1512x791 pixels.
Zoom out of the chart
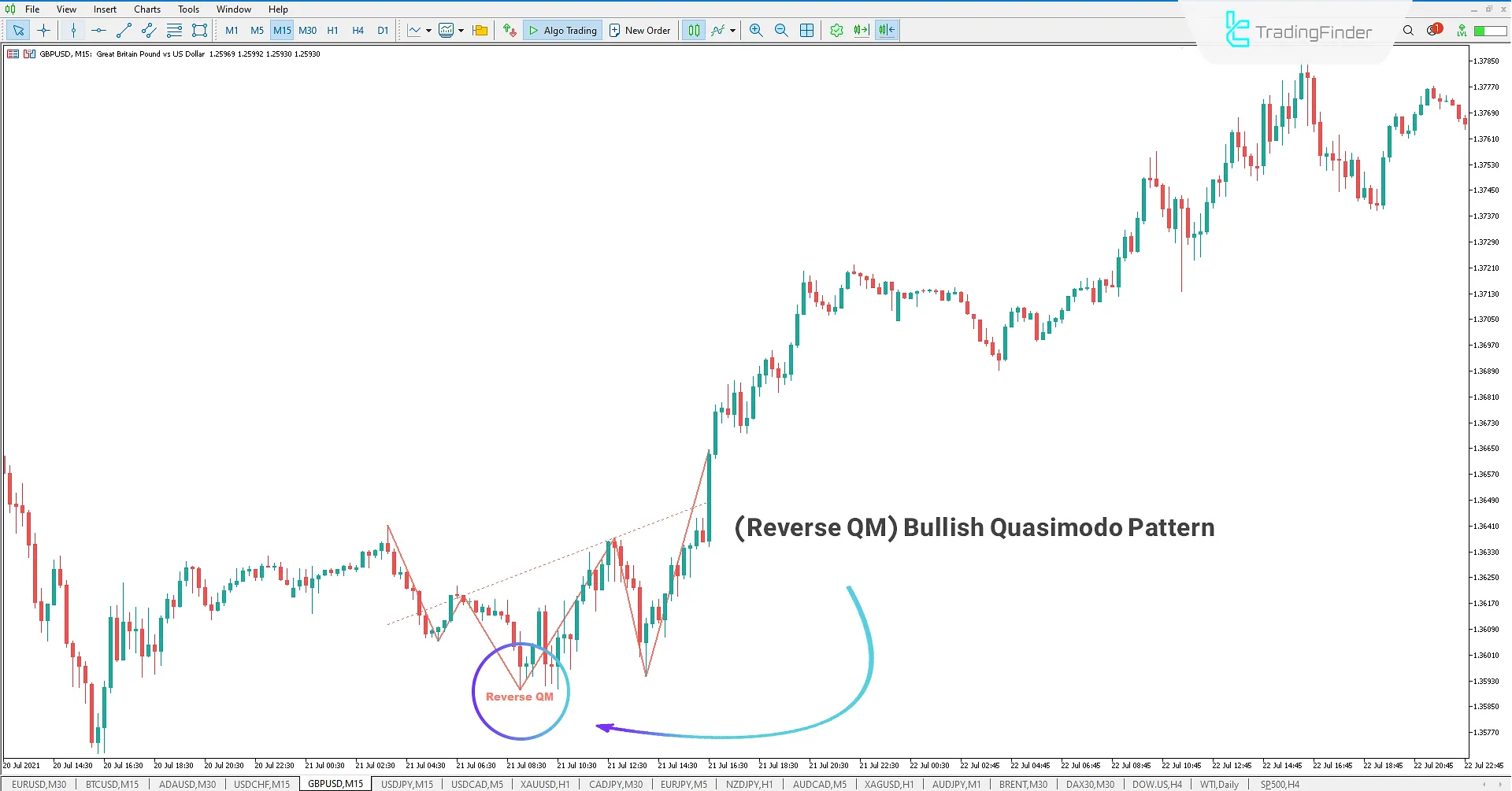click(x=781, y=31)
